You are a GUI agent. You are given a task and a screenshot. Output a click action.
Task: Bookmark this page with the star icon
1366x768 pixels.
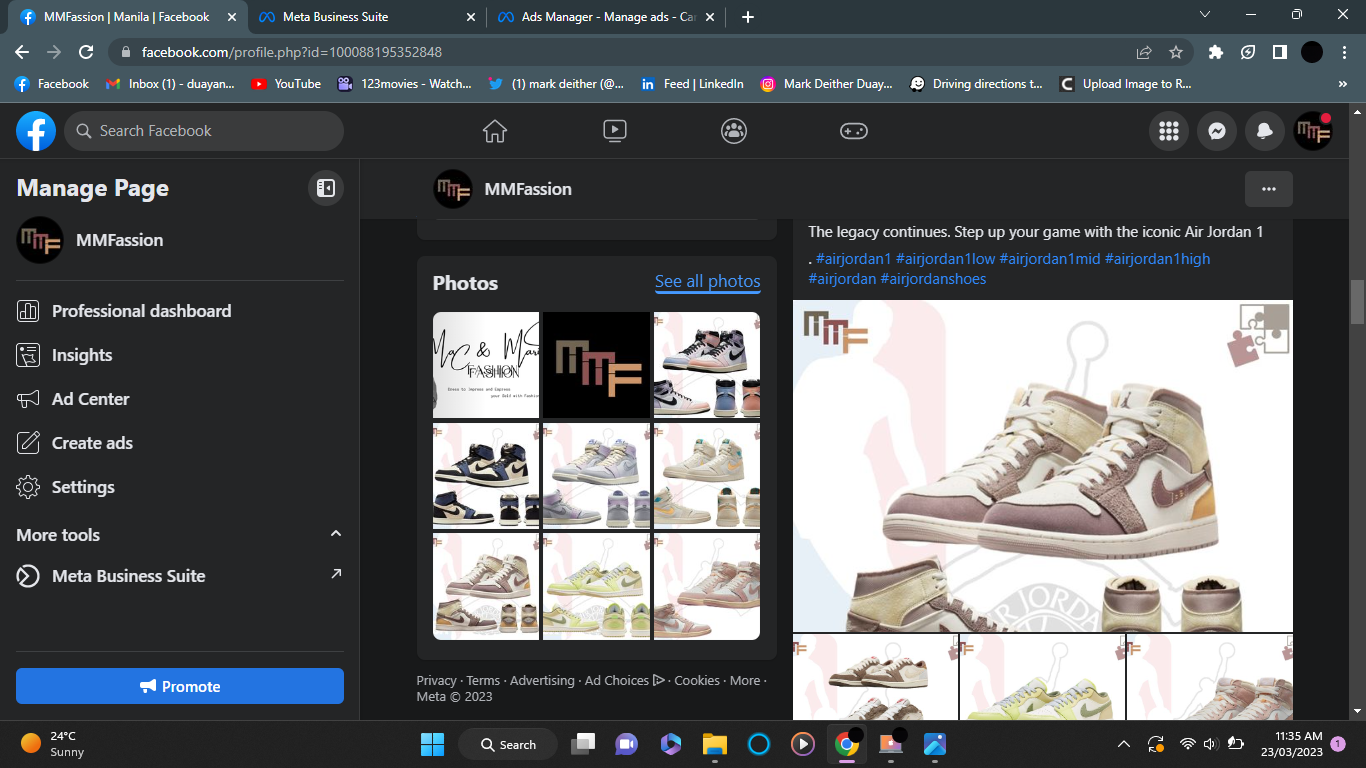1176,52
